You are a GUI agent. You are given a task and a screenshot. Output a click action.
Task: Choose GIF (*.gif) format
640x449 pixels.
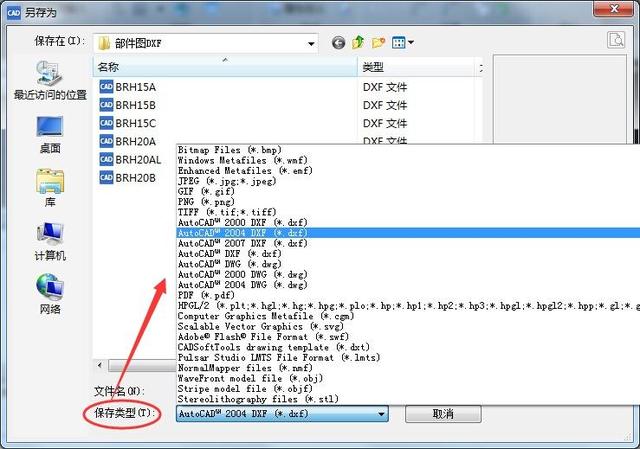pyautogui.click(x=408, y=191)
